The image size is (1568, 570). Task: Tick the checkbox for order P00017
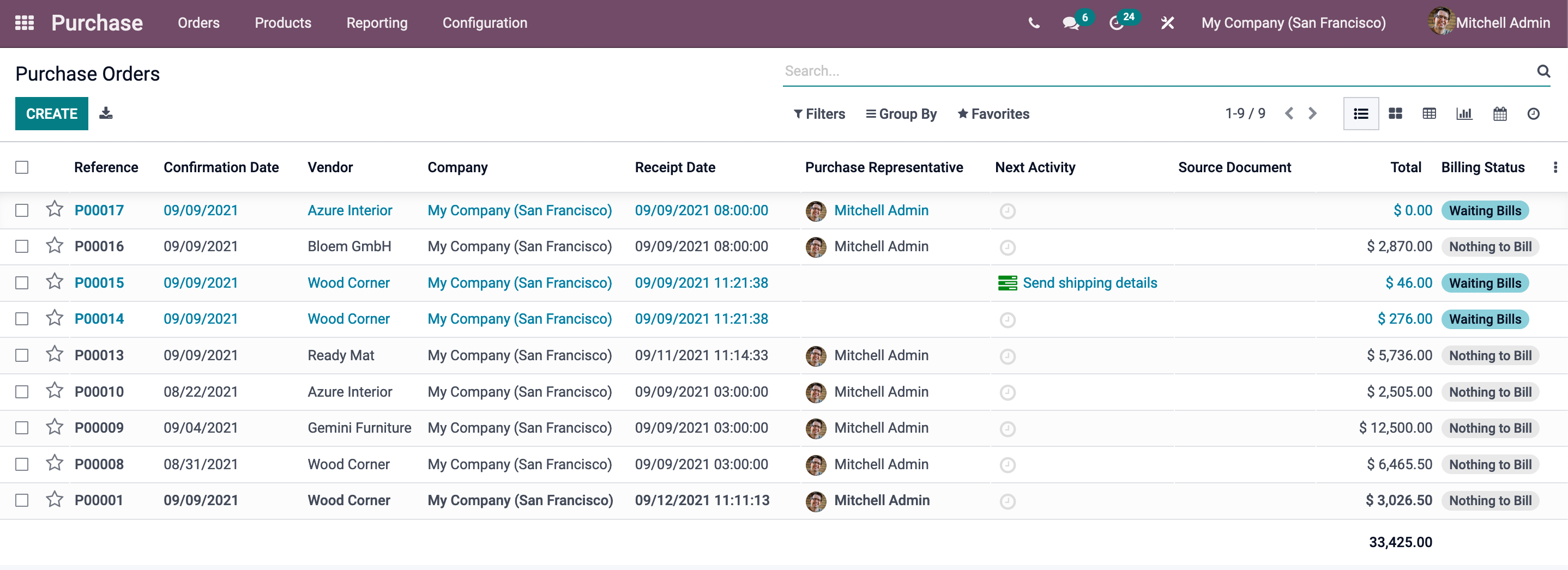[x=22, y=210]
